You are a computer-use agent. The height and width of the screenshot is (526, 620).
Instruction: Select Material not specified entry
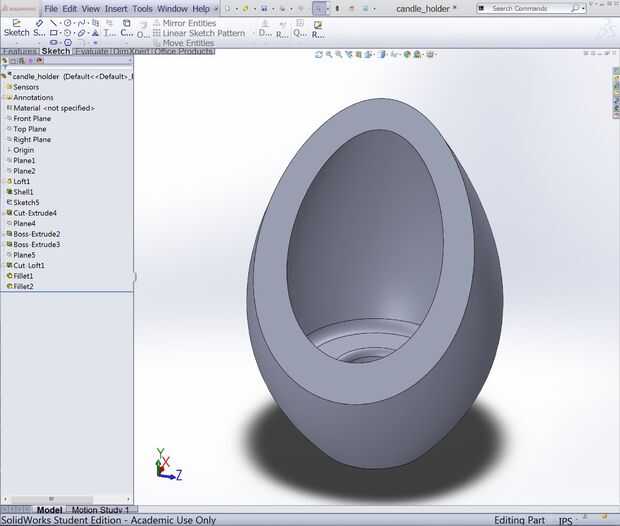tap(53, 108)
